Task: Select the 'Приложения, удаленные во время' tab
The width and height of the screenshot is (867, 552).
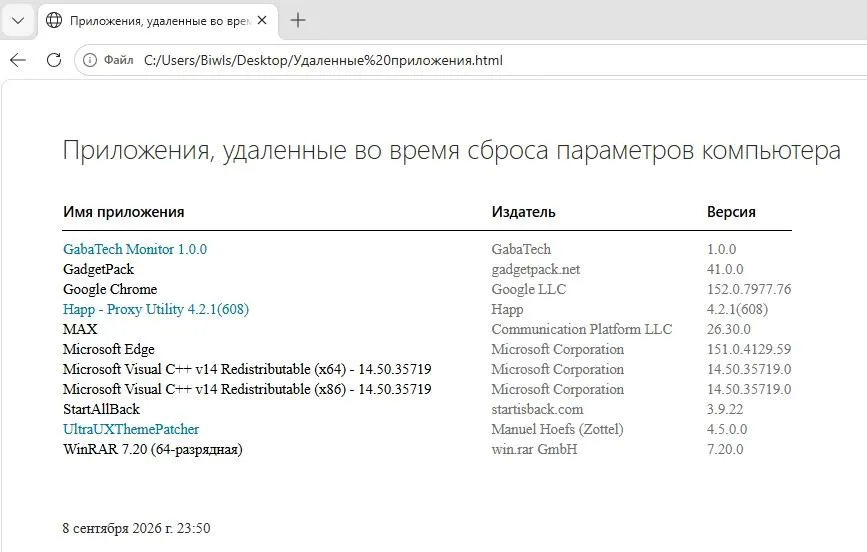Action: pos(159,21)
